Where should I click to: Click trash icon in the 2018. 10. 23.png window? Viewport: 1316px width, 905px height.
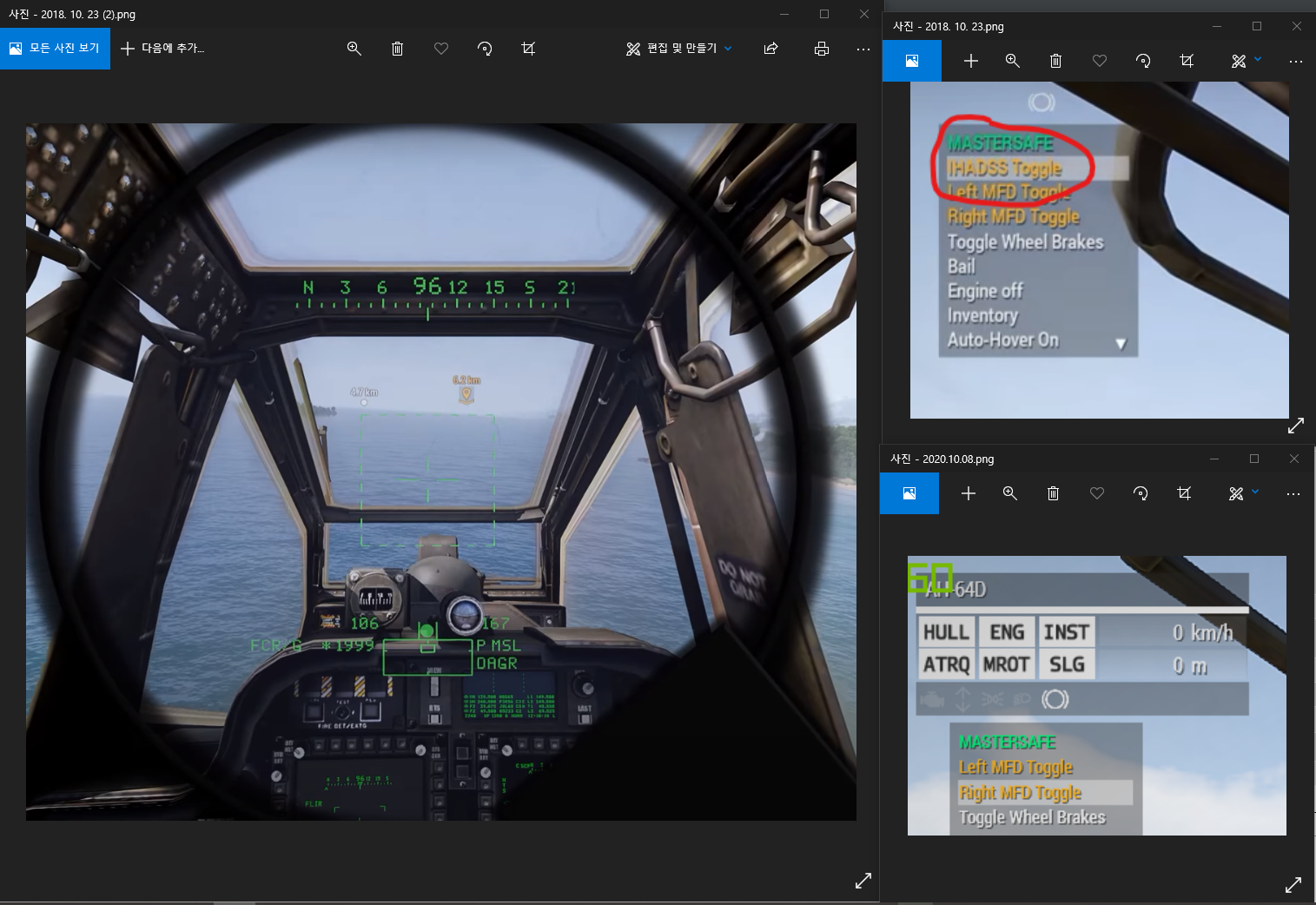pos(1055,61)
